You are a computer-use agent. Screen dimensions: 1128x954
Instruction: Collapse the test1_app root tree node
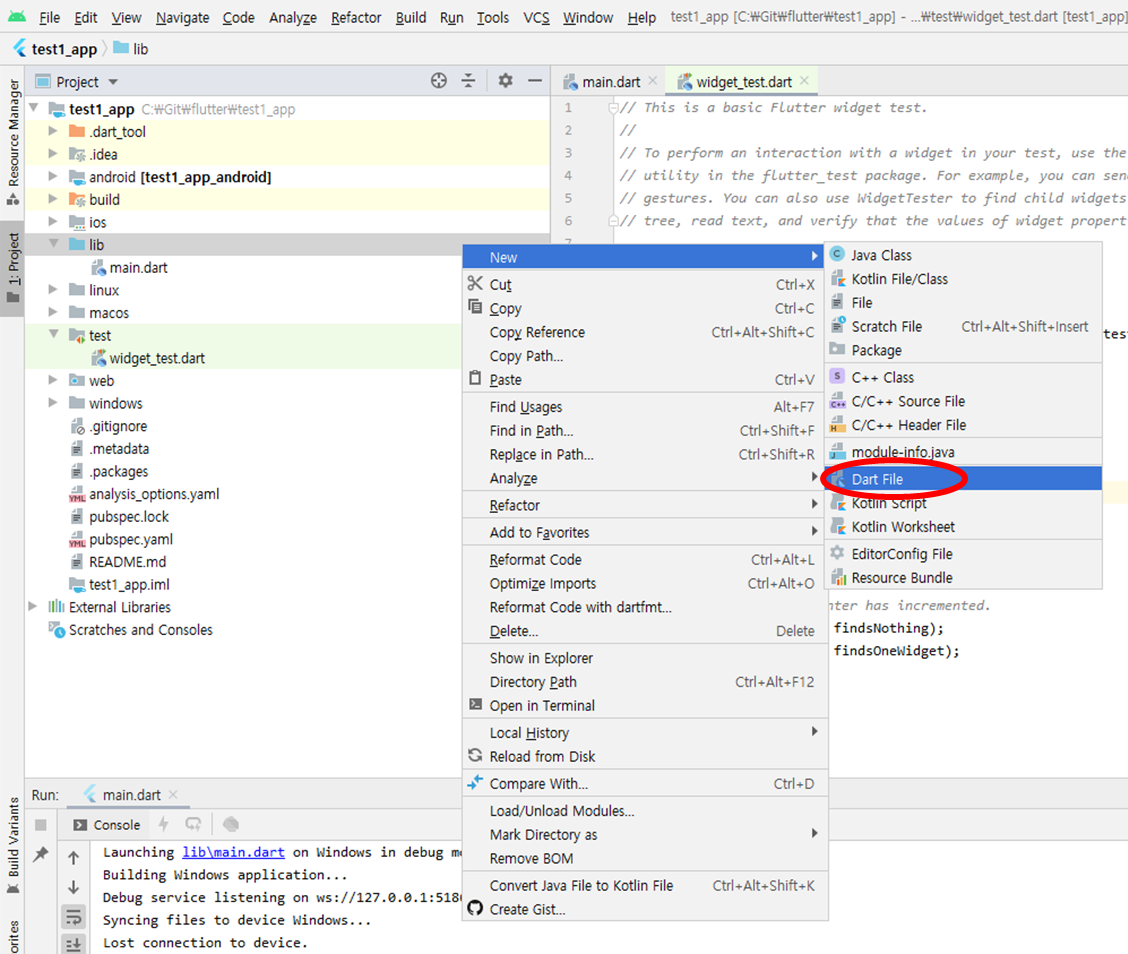(34, 108)
